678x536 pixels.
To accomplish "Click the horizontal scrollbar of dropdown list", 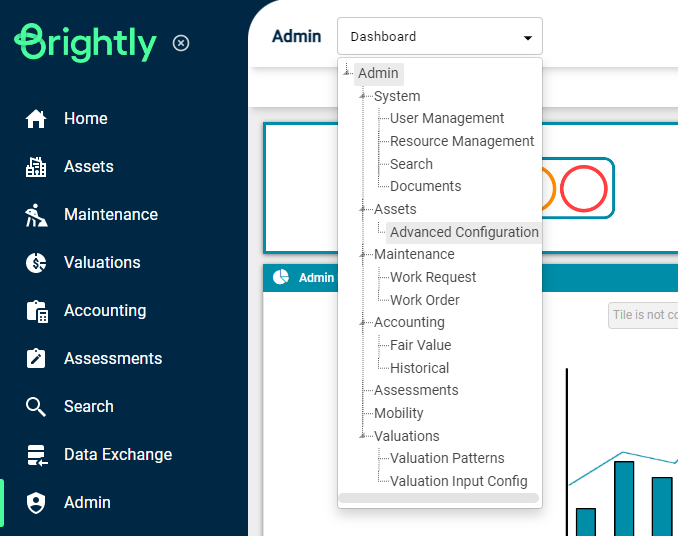I will tap(438, 498).
